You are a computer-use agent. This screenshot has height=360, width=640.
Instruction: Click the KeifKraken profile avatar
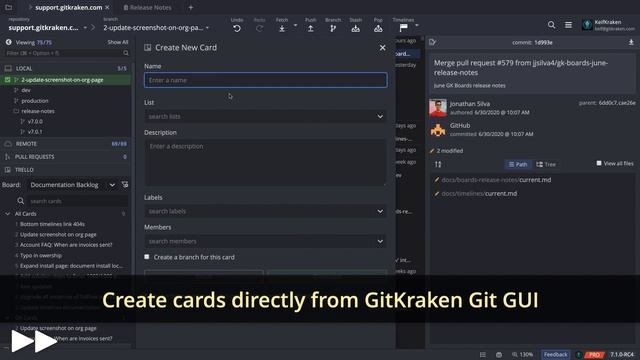tap(587, 25)
